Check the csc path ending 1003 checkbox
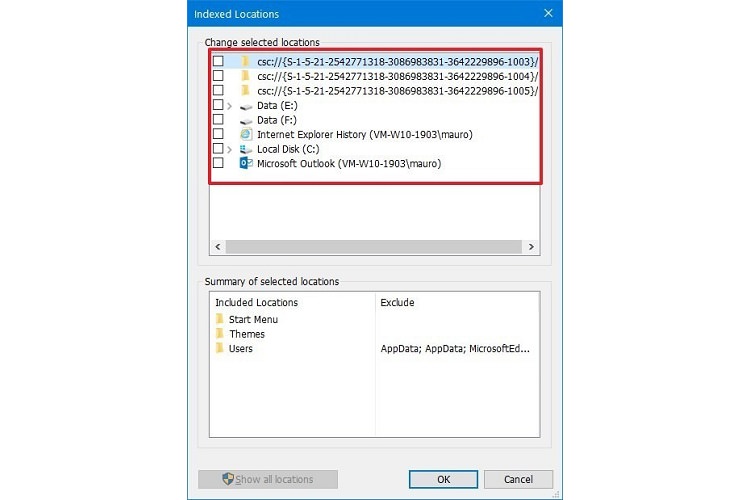Image resolution: width=750 pixels, height=500 pixels. click(x=218, y=61)
